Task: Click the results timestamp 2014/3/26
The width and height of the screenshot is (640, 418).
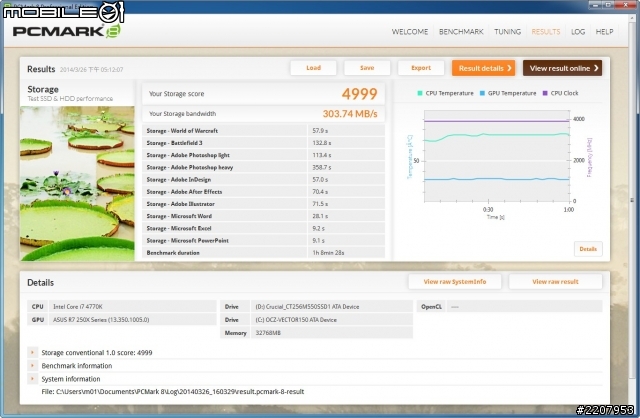Action: 91,70
